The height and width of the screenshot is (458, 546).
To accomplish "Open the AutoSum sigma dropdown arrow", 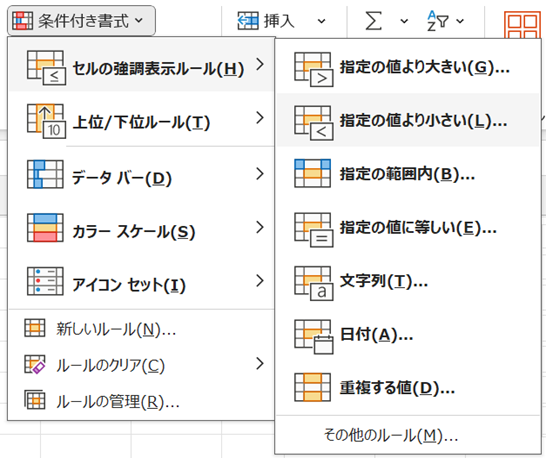I will [404, 21].
